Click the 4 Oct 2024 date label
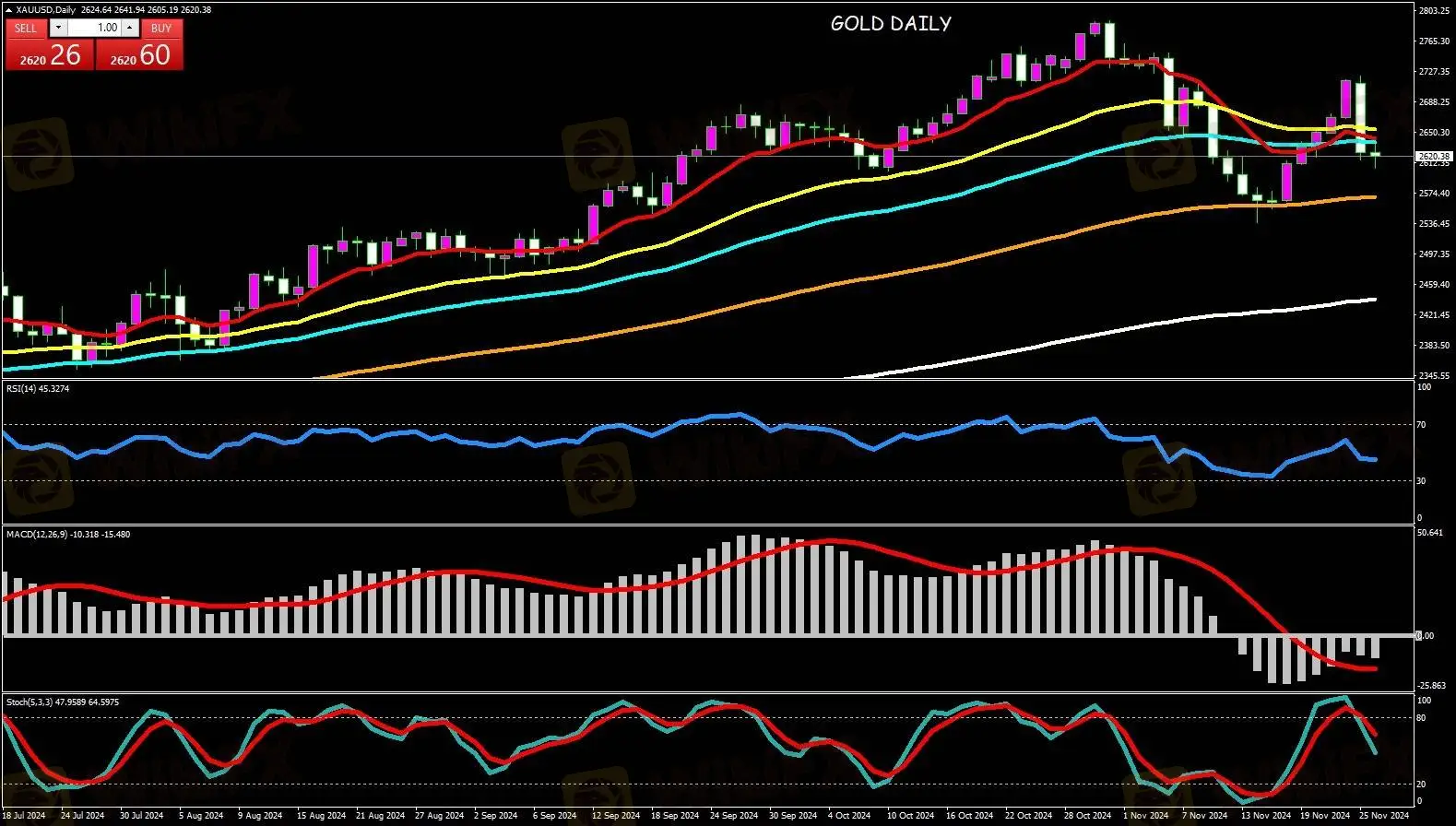 point(849,816)
